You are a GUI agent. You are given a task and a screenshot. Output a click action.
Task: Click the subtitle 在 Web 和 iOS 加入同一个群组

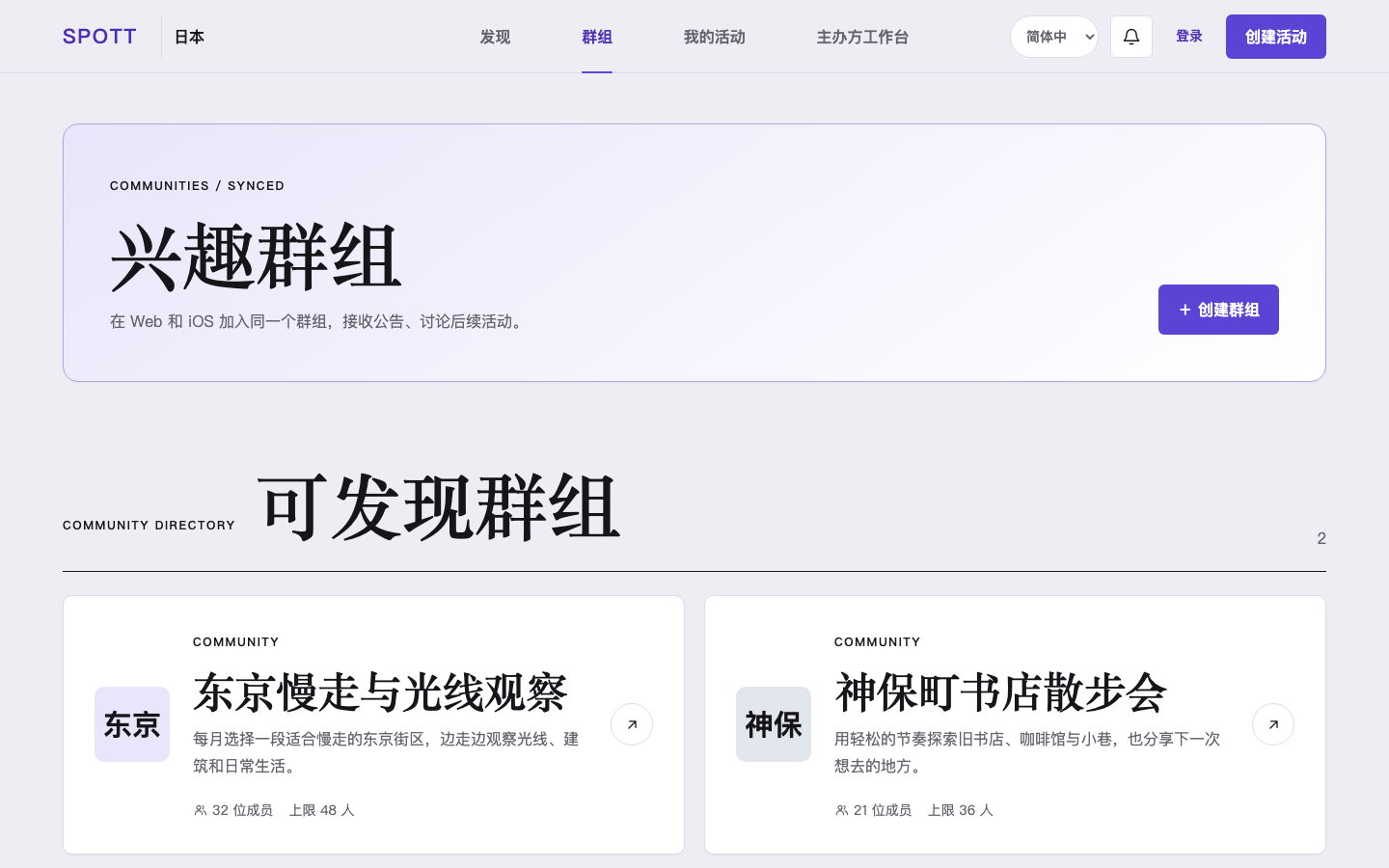318,321
